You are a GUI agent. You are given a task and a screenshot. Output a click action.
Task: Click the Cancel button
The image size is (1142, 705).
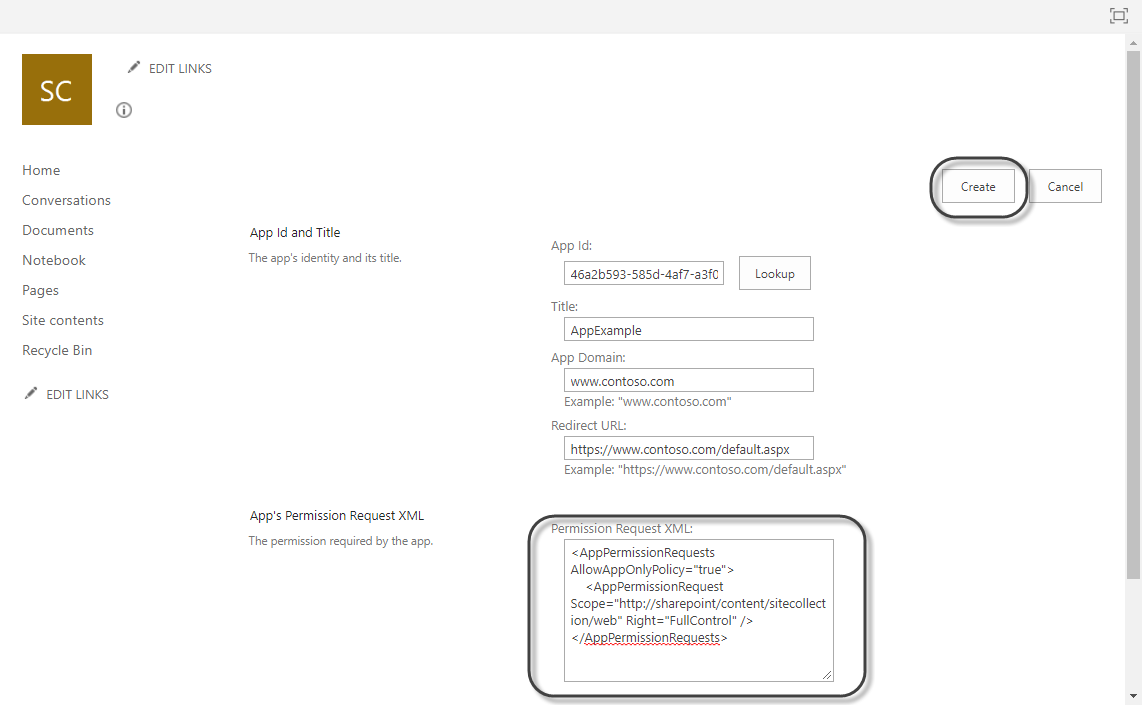[x=1065, y=186]
